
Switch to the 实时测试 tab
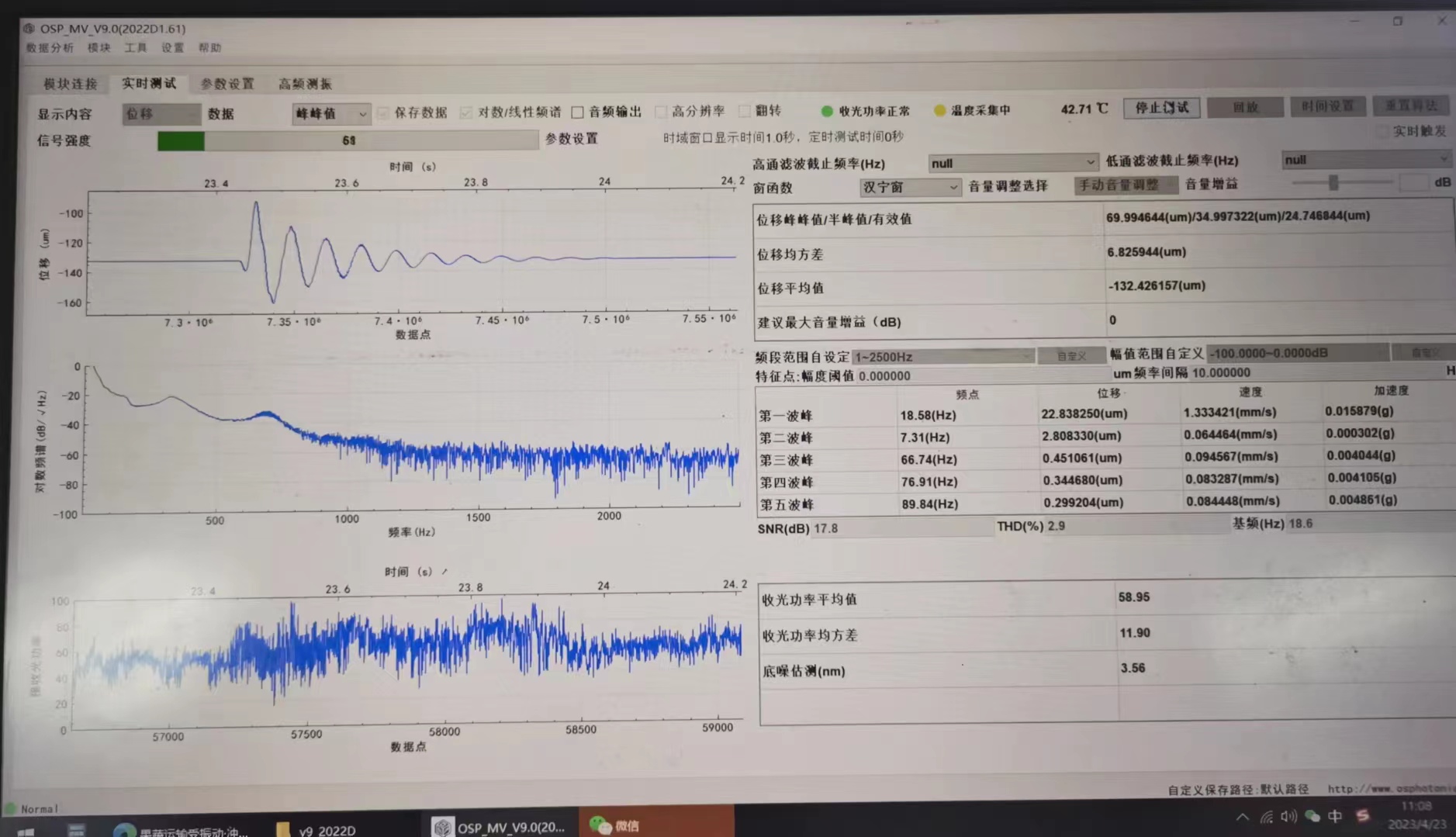[x=149, y=83]
